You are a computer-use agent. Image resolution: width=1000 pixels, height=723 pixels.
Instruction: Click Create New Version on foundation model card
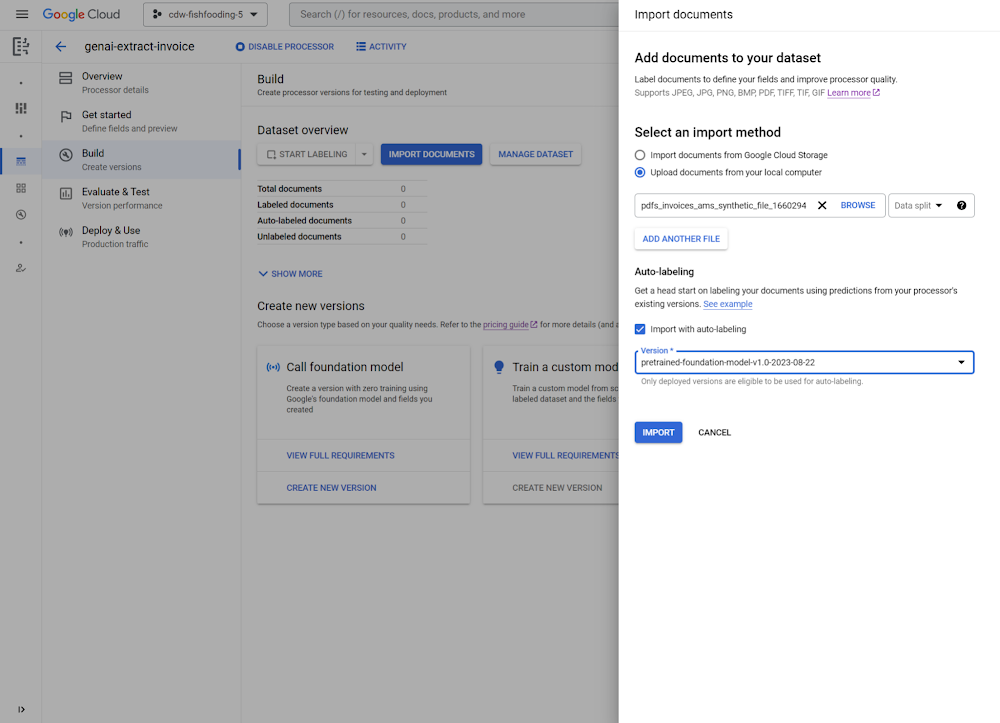331,488
